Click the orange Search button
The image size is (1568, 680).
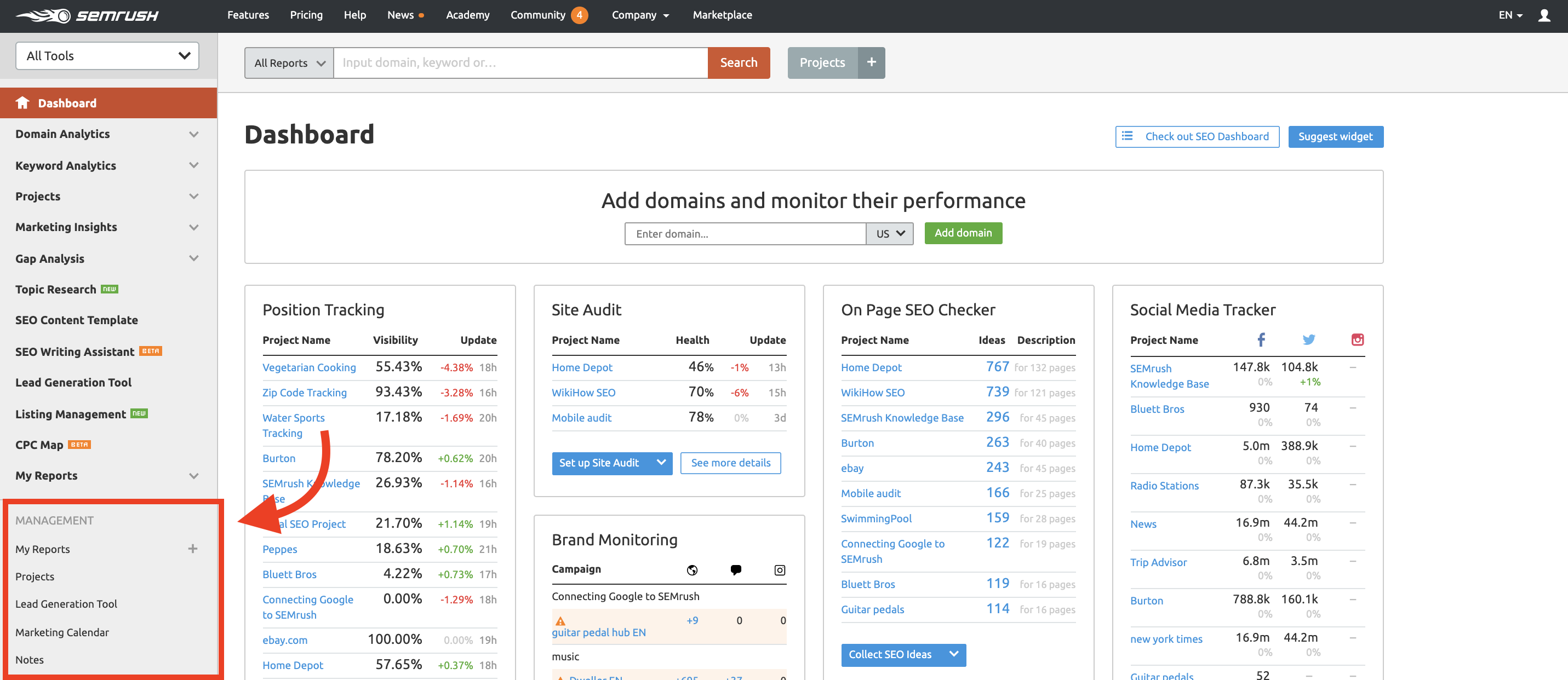coord(739,62)
